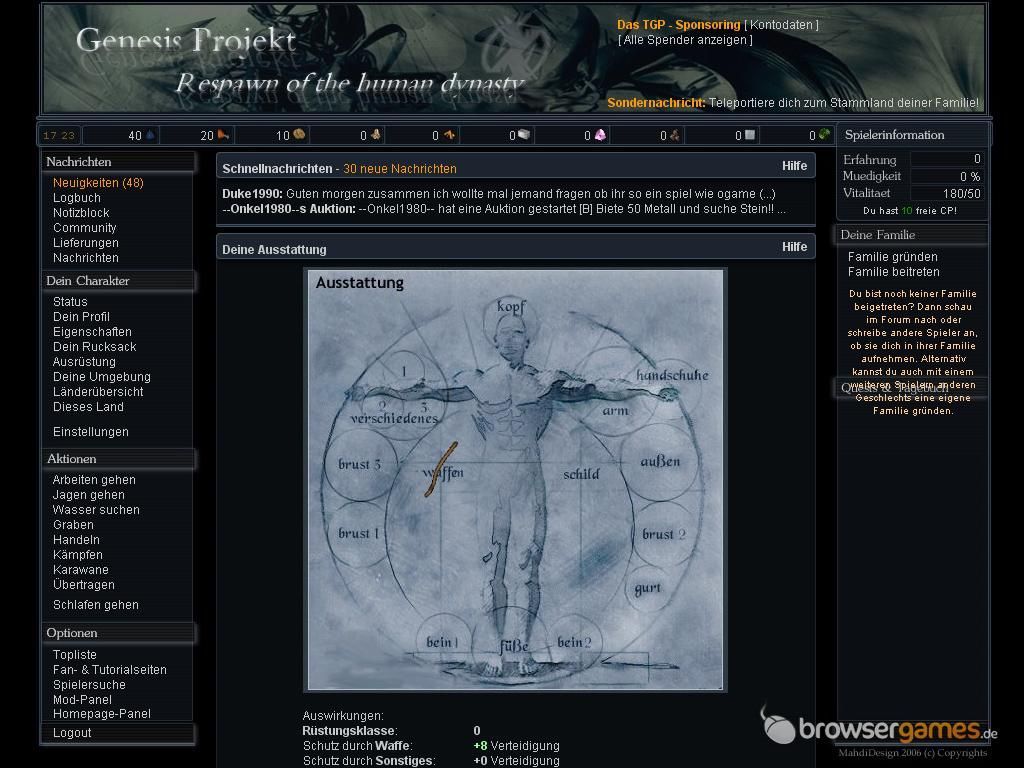
Task: Click the füße equipment slot
Action: click(x=513, y=647)
